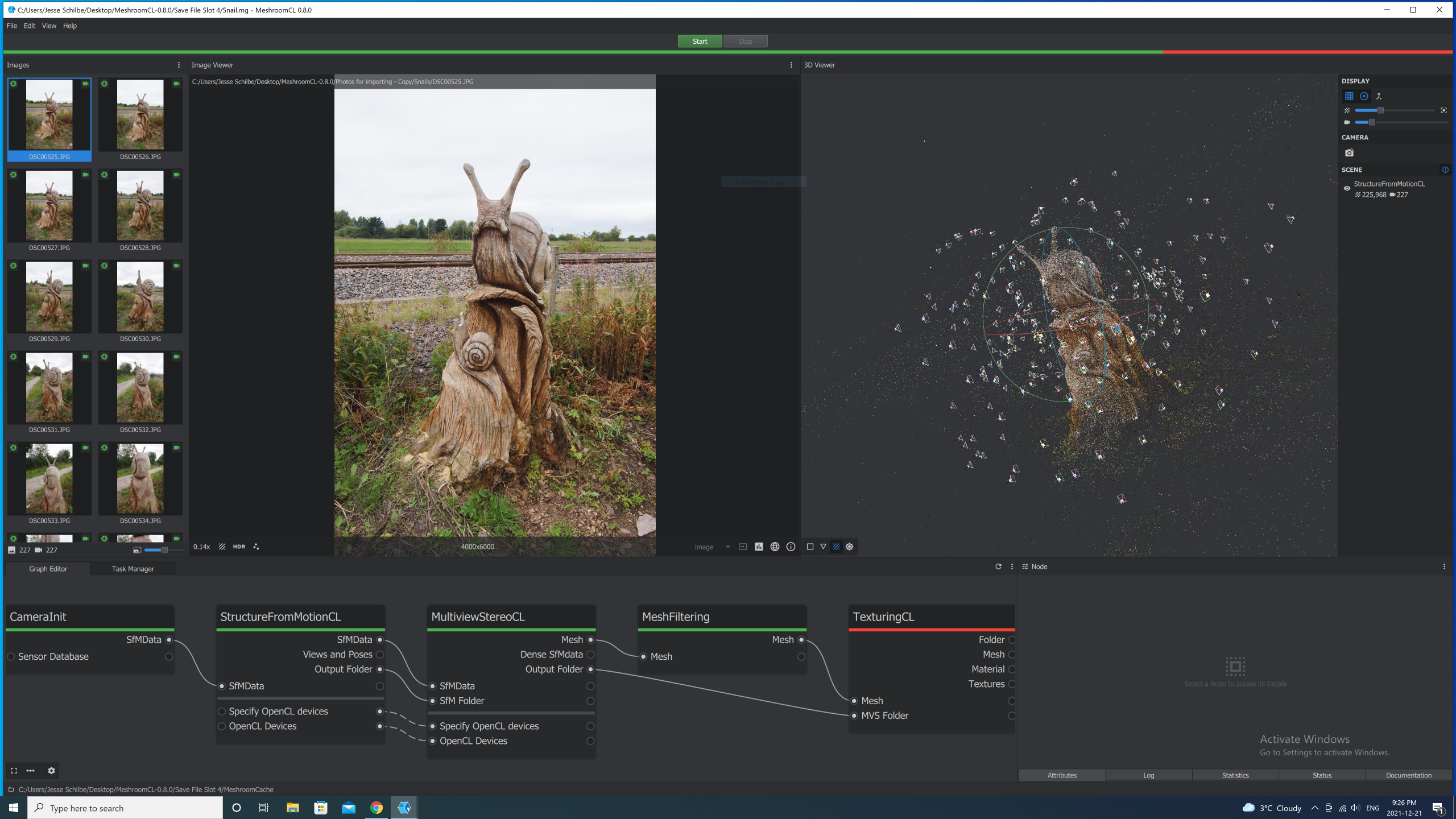Open the globe panorama icon in Image Viewer
This screenshot has height=819, width=1456.
tap(775, 547)
